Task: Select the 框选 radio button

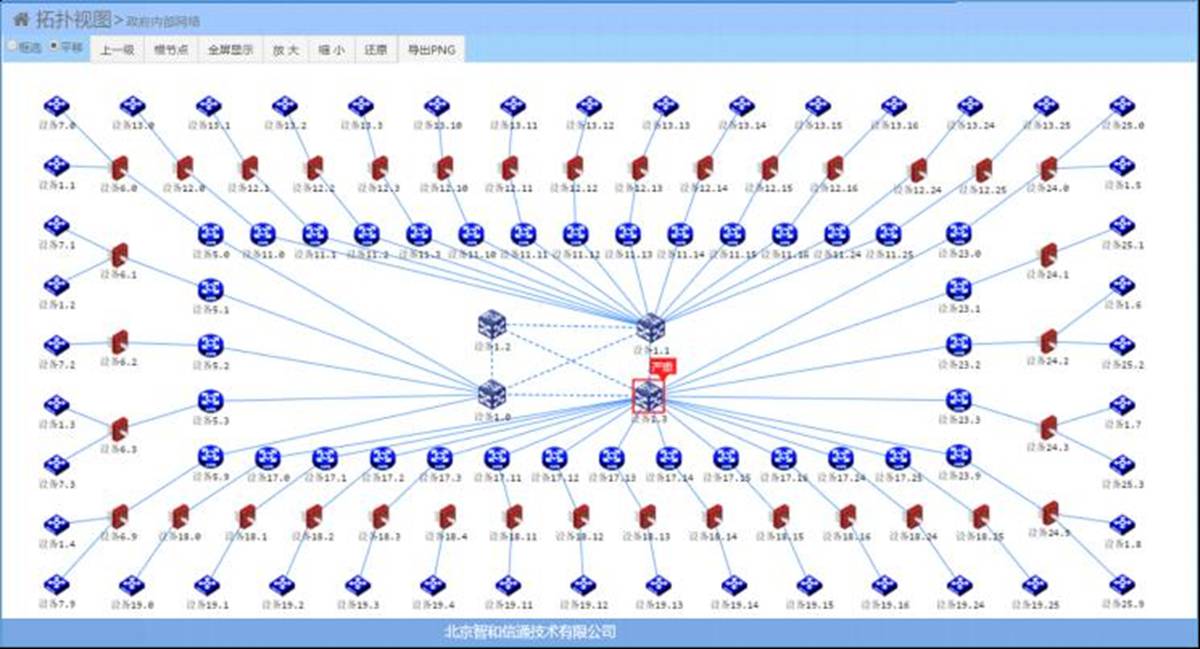Action: (12, 46)
